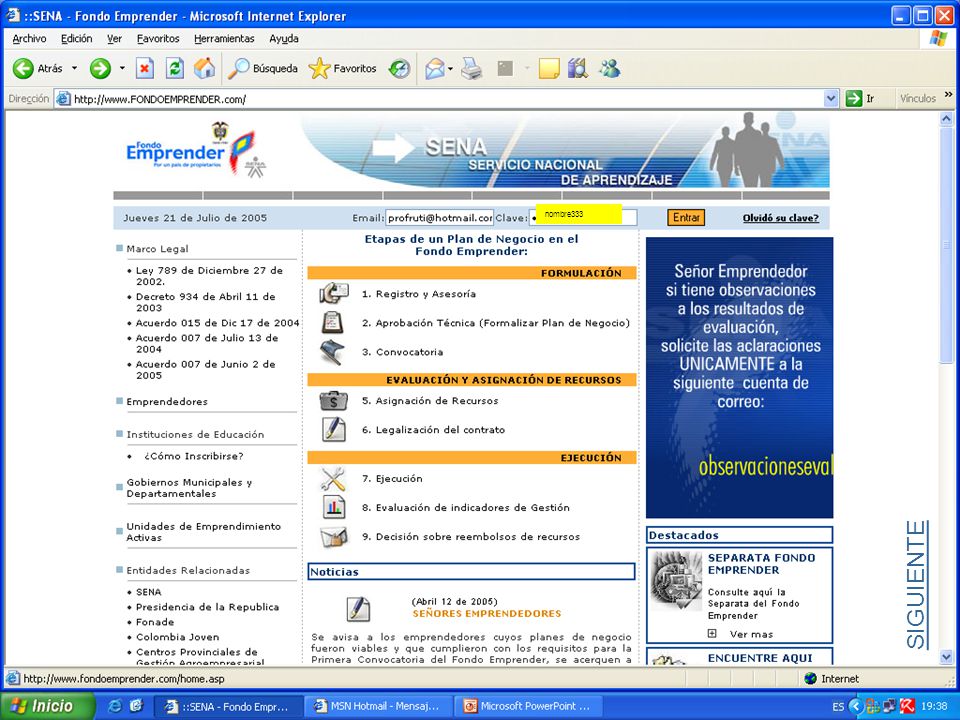Click the Evaluación de indicadores chart icon

click(334, 507)
